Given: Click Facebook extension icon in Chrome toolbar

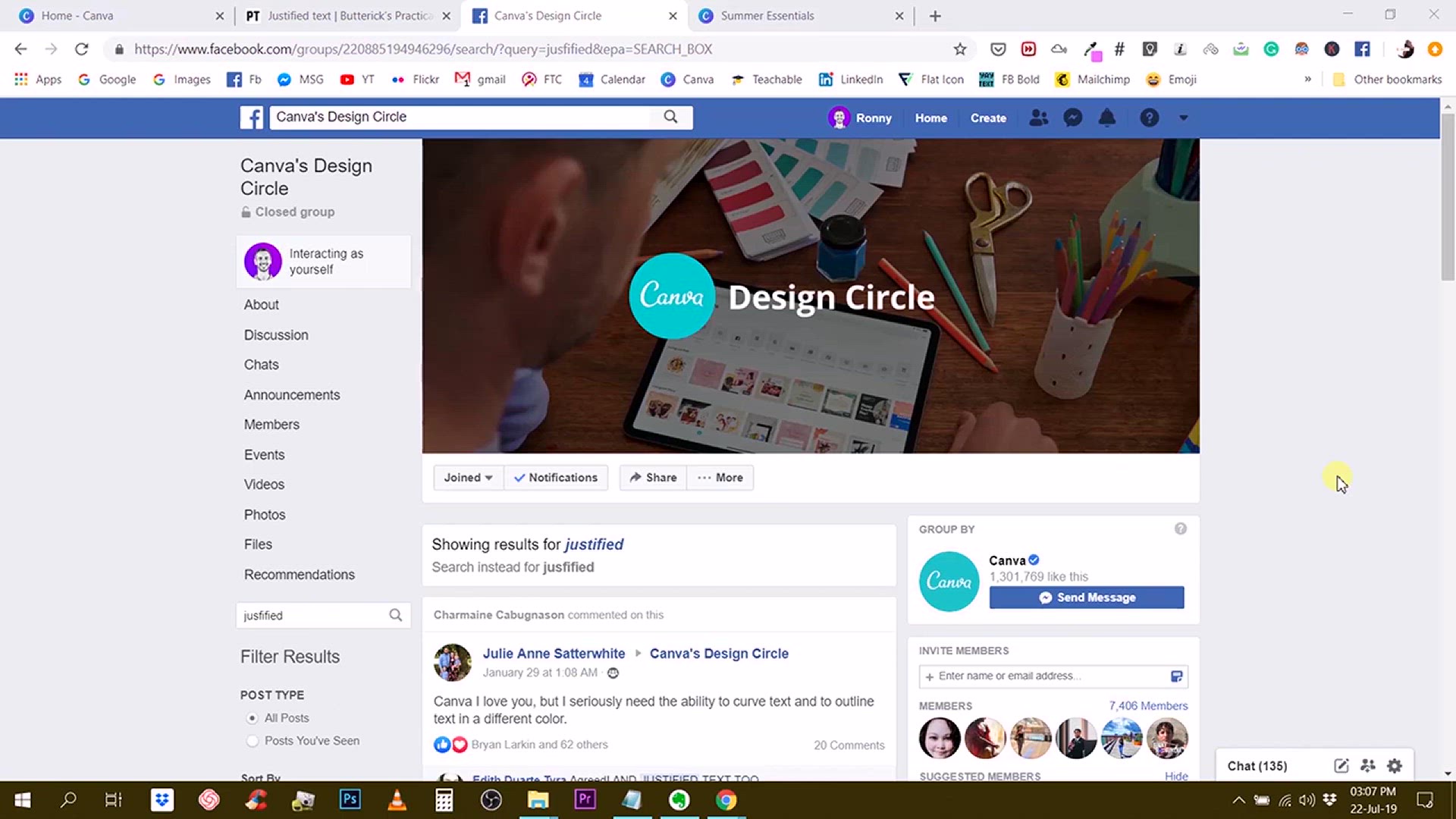Looking at the screenshot, I should click(x=1362, y=49).
